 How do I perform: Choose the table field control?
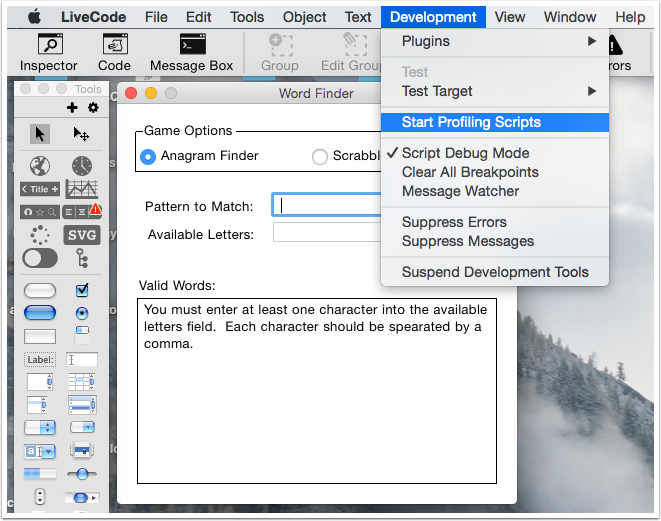(82, 382)
